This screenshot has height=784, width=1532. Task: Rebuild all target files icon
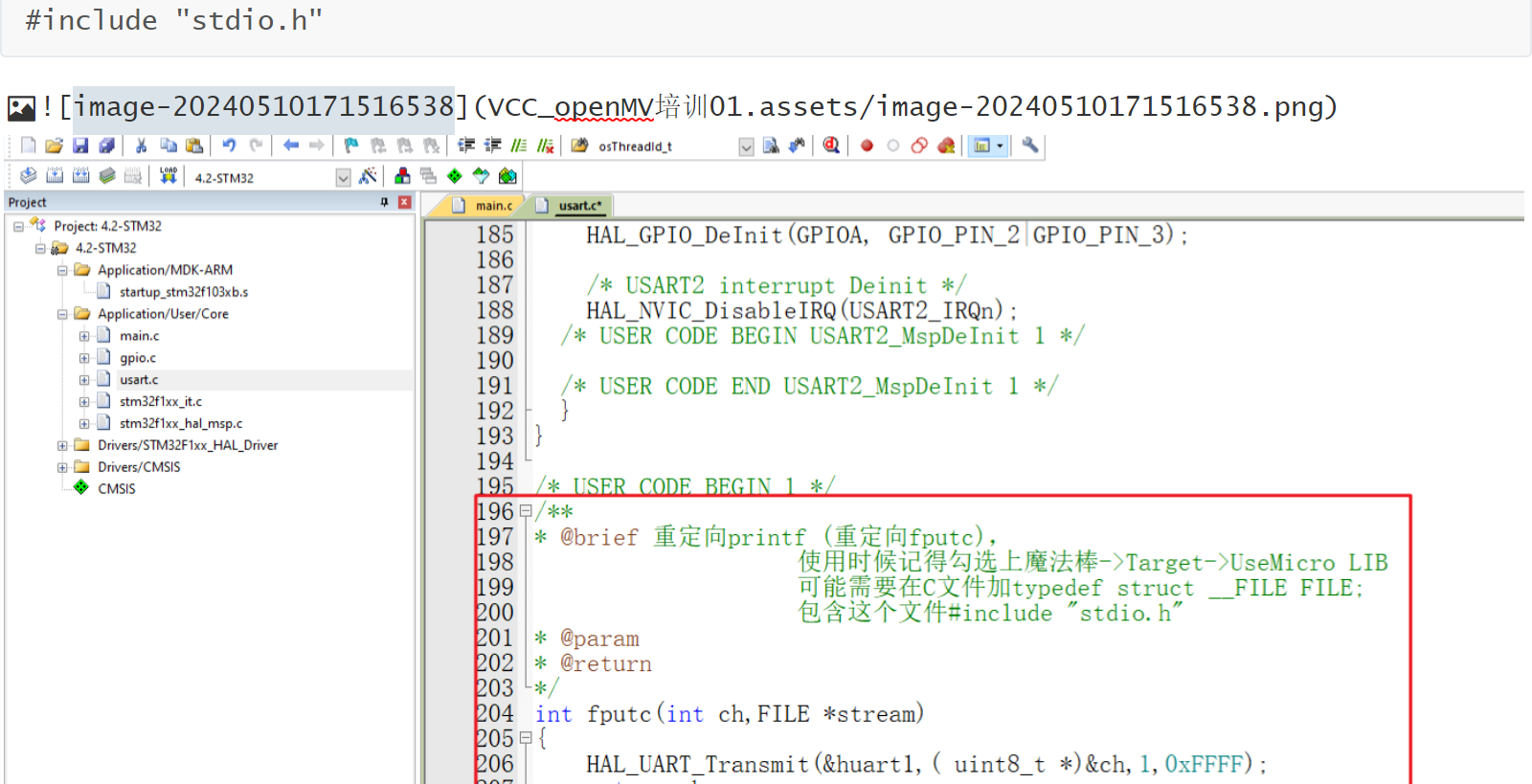[81, 176]
